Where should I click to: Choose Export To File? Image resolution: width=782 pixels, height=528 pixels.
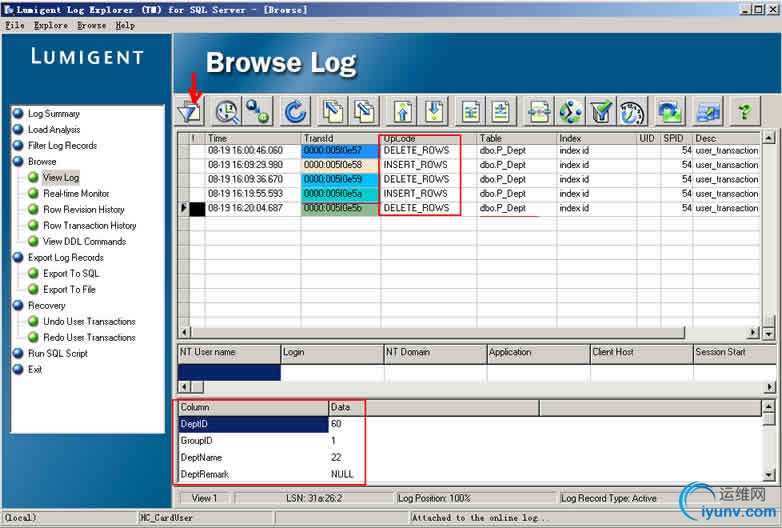tap(69, 289)
